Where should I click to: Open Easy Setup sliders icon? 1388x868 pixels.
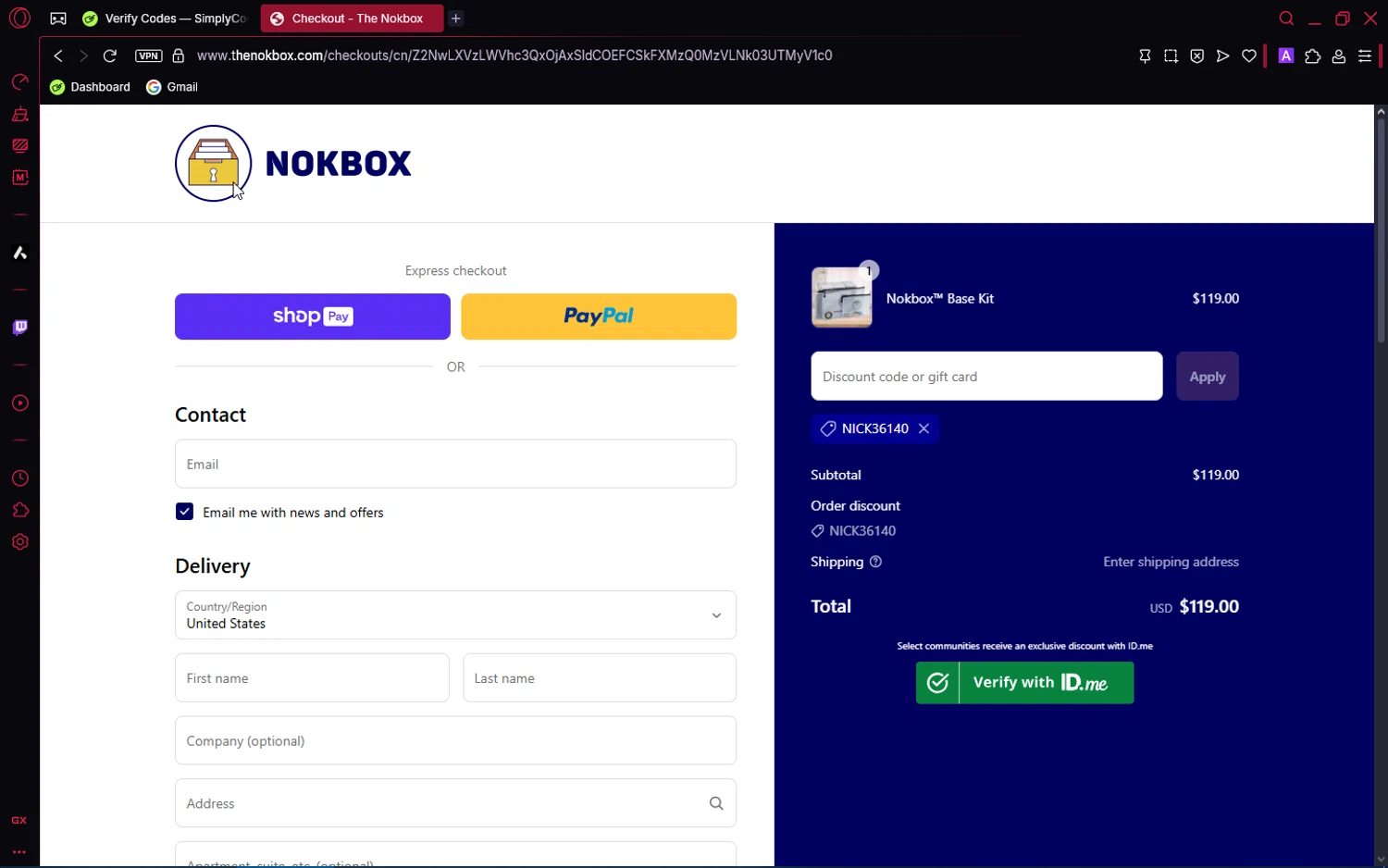click(x=1364, y=56)
